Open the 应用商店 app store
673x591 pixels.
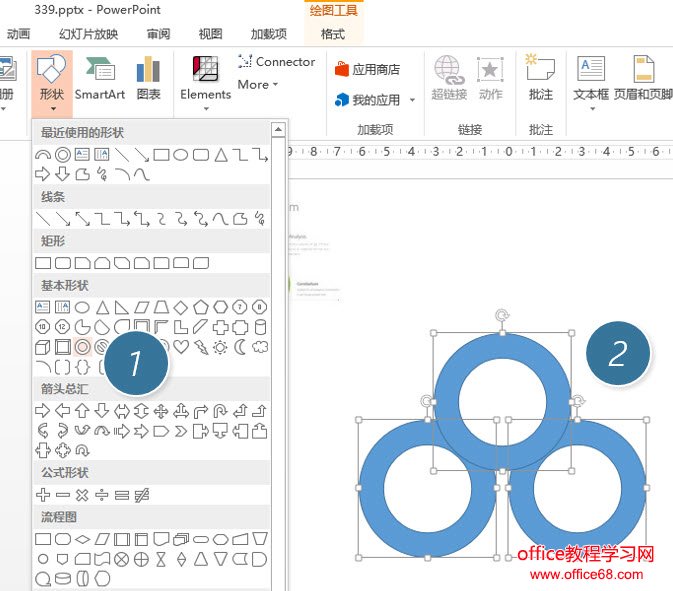[367, 70]
